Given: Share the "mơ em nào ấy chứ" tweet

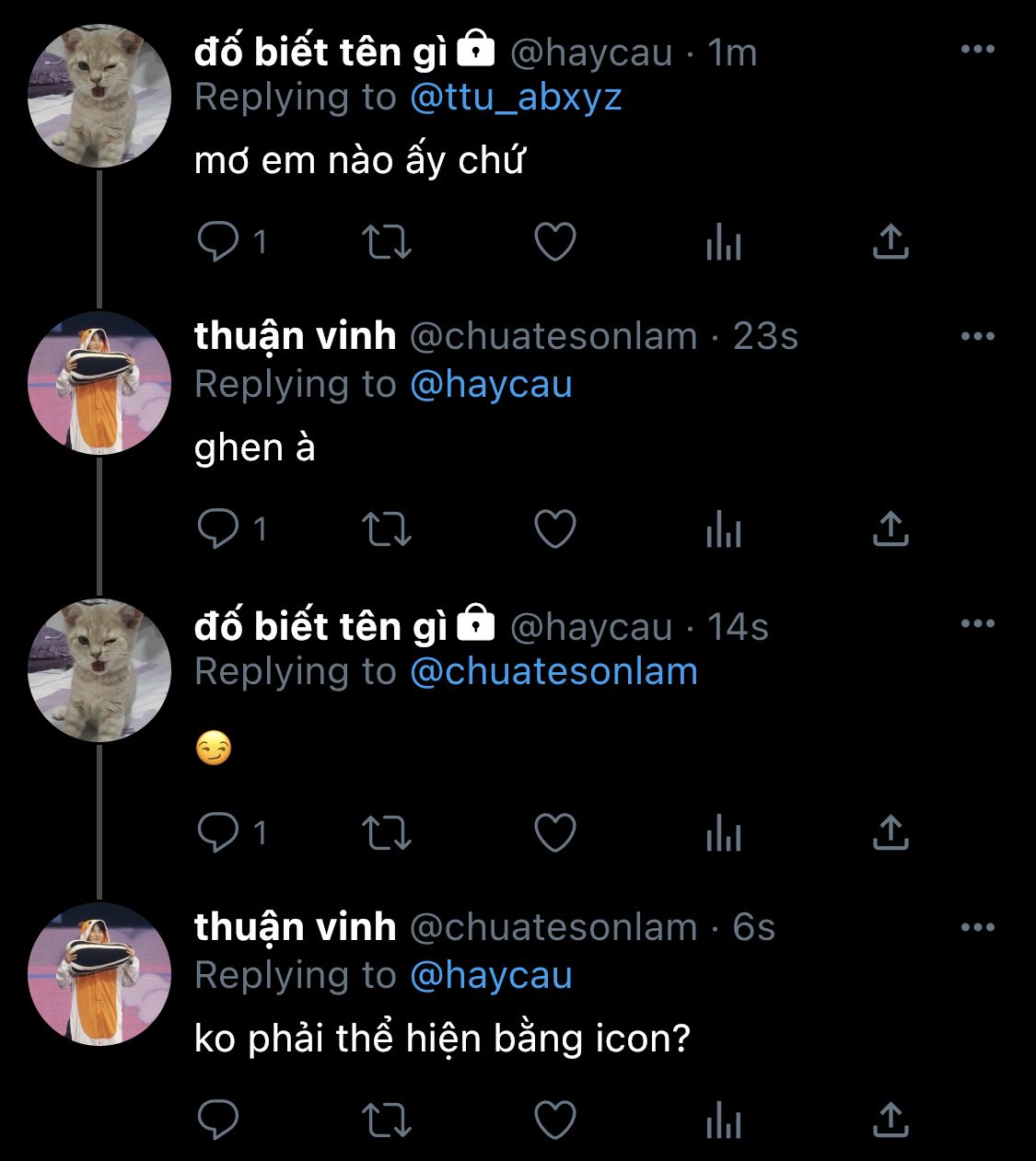Looking at the screenshot, I should coord(890,242).
